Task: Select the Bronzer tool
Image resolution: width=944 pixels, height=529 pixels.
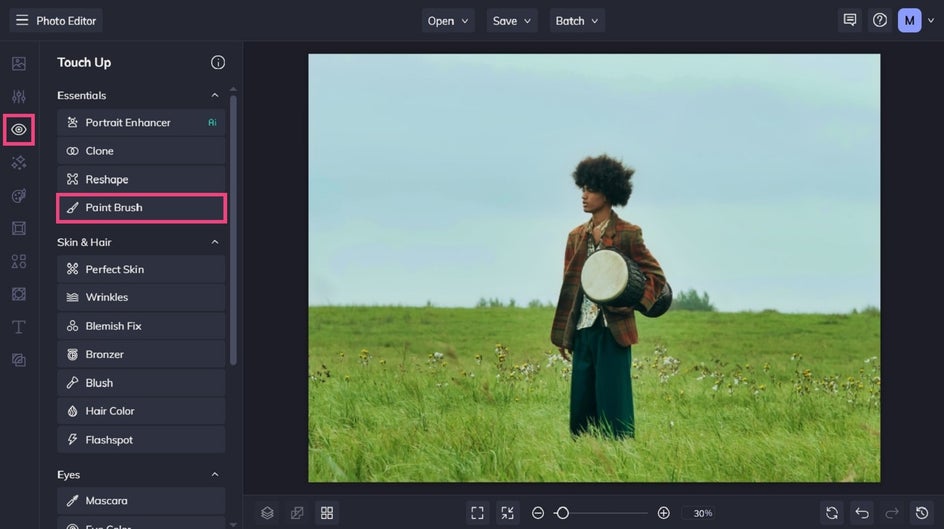Action: coord(141,354)
